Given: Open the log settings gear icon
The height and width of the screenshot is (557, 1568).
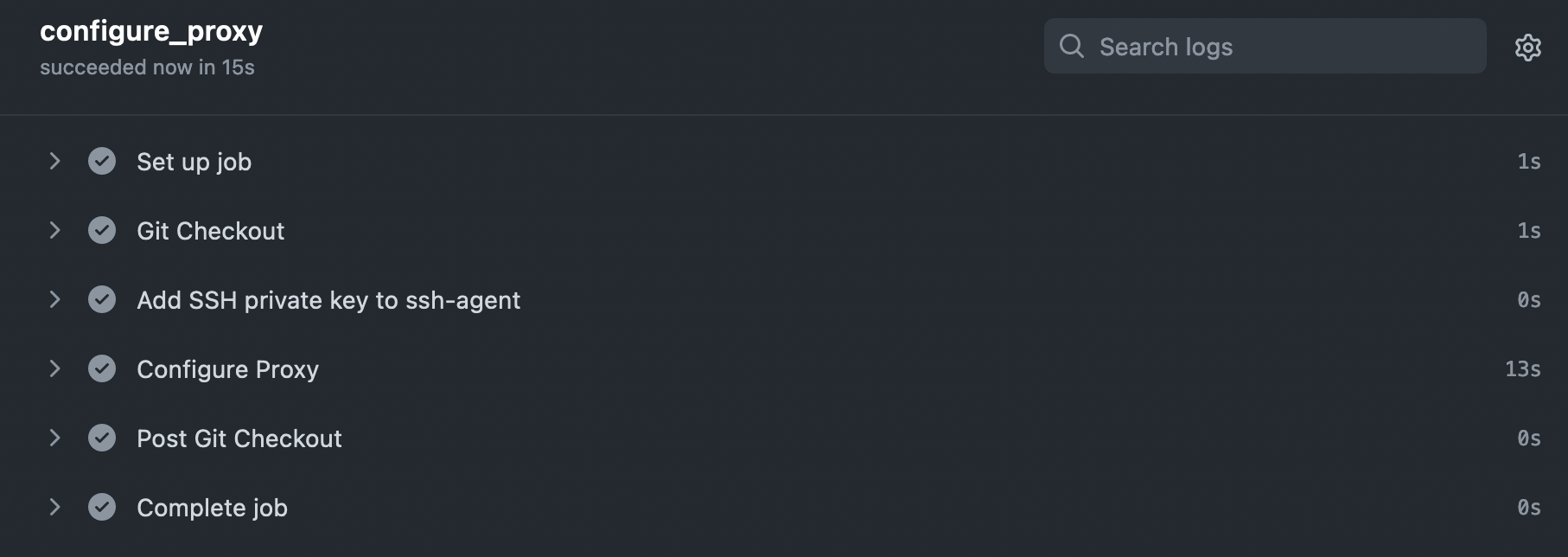Looking at the screenshot, I should point(1527,48).
